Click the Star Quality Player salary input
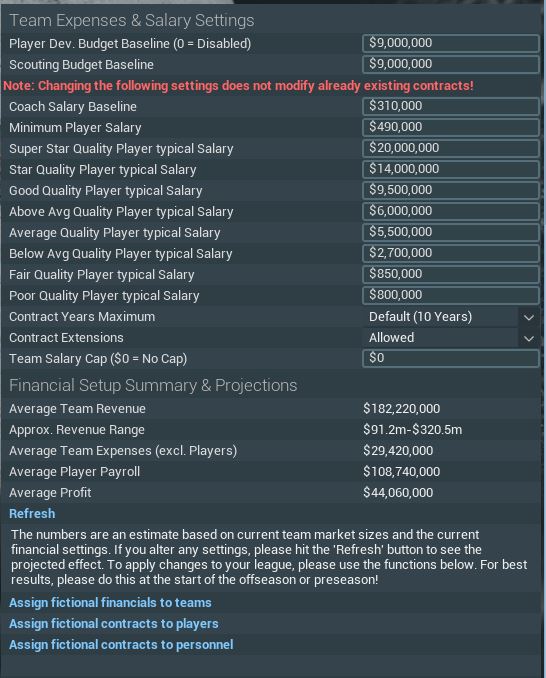The height and width of the screenshot is (678, 546). (450, 170)
